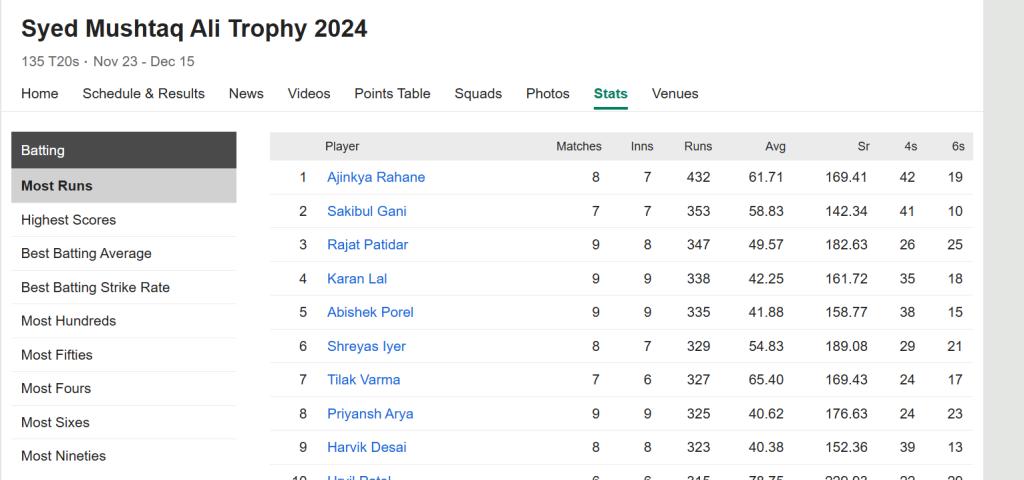1024x480 pixels.
Task: Click Shreyas Iyer's average 54.83
Action: pos(766,346)
